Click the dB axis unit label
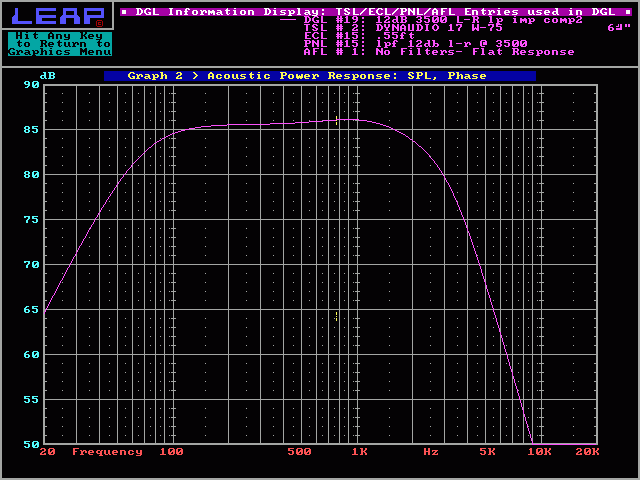 pos(48,76)
